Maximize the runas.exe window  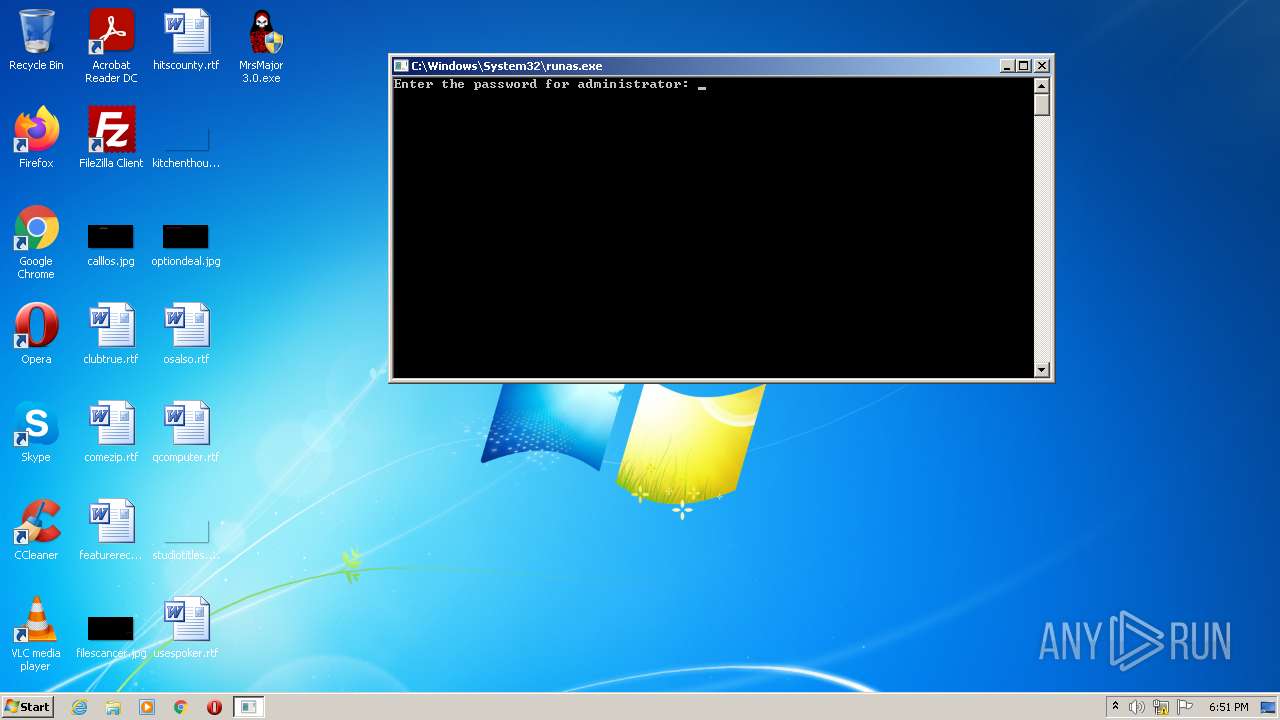tap(1023, 66)
